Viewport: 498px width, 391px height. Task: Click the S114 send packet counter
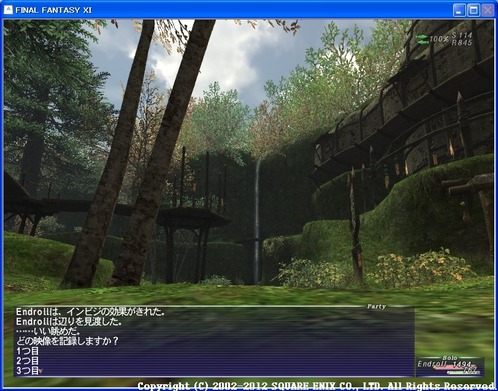pyautogui.click(x=462, y=35)
